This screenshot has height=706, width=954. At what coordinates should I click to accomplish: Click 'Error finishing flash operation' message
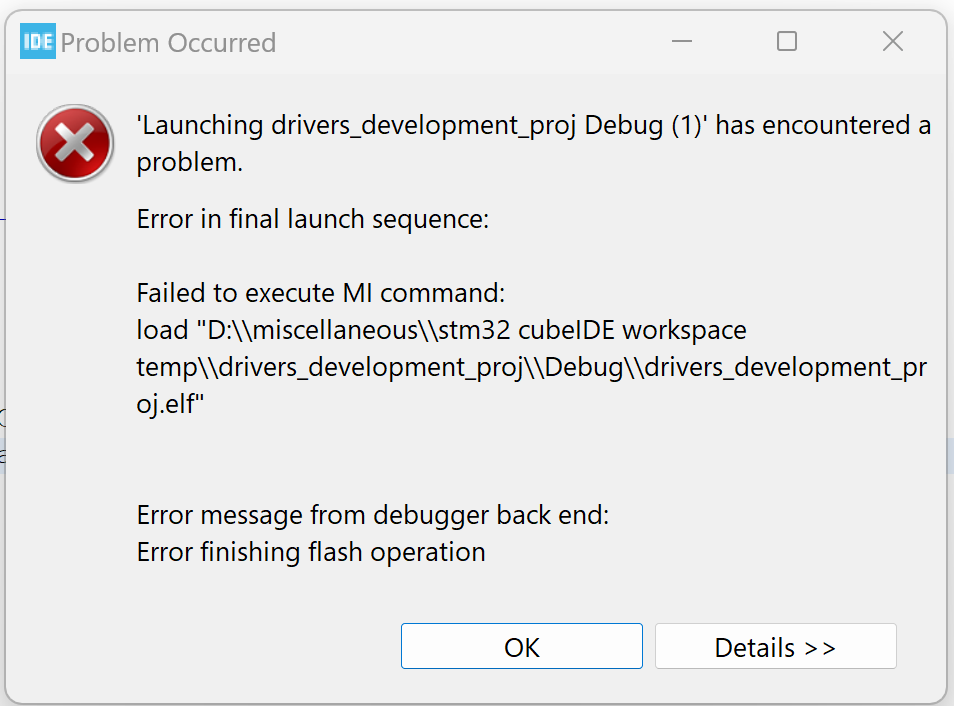(x=311, y=552)
